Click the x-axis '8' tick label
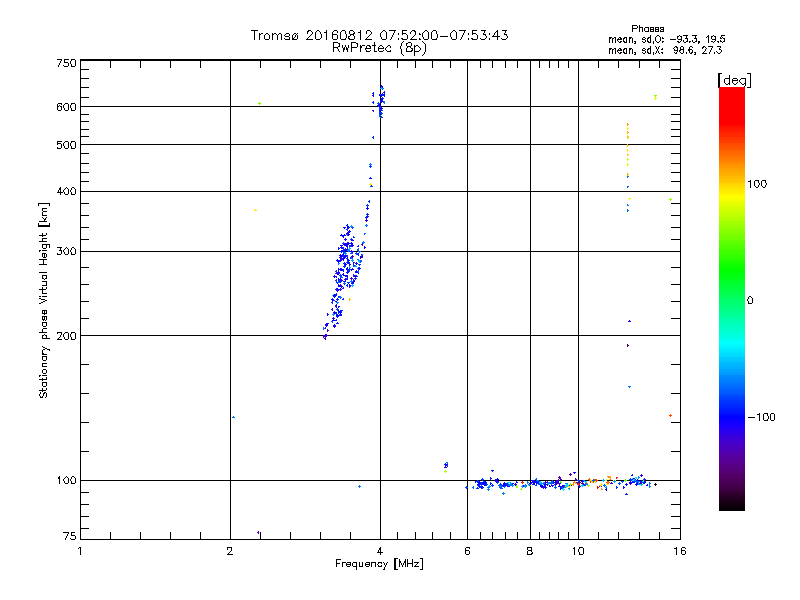 pos(530,551)
